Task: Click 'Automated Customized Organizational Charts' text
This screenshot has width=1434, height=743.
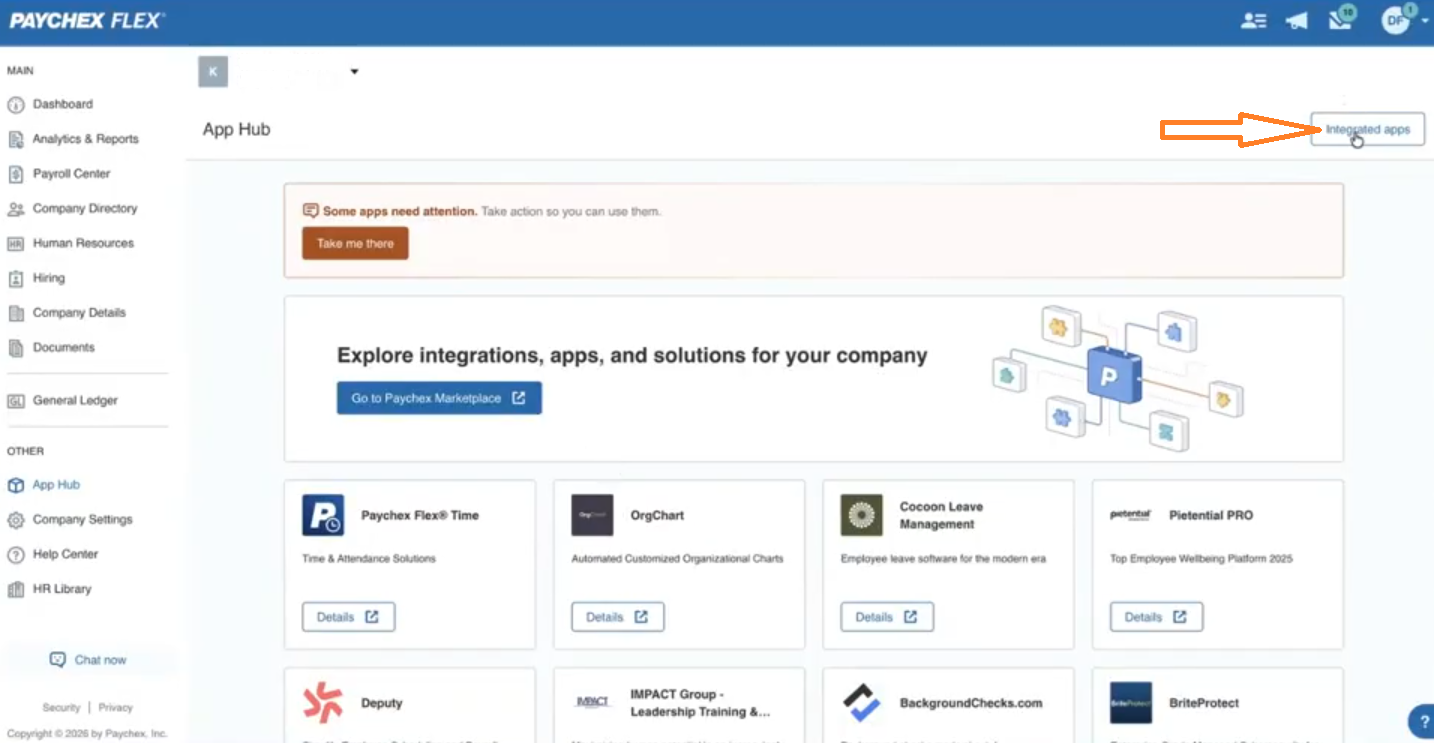Action: (677, 559)
